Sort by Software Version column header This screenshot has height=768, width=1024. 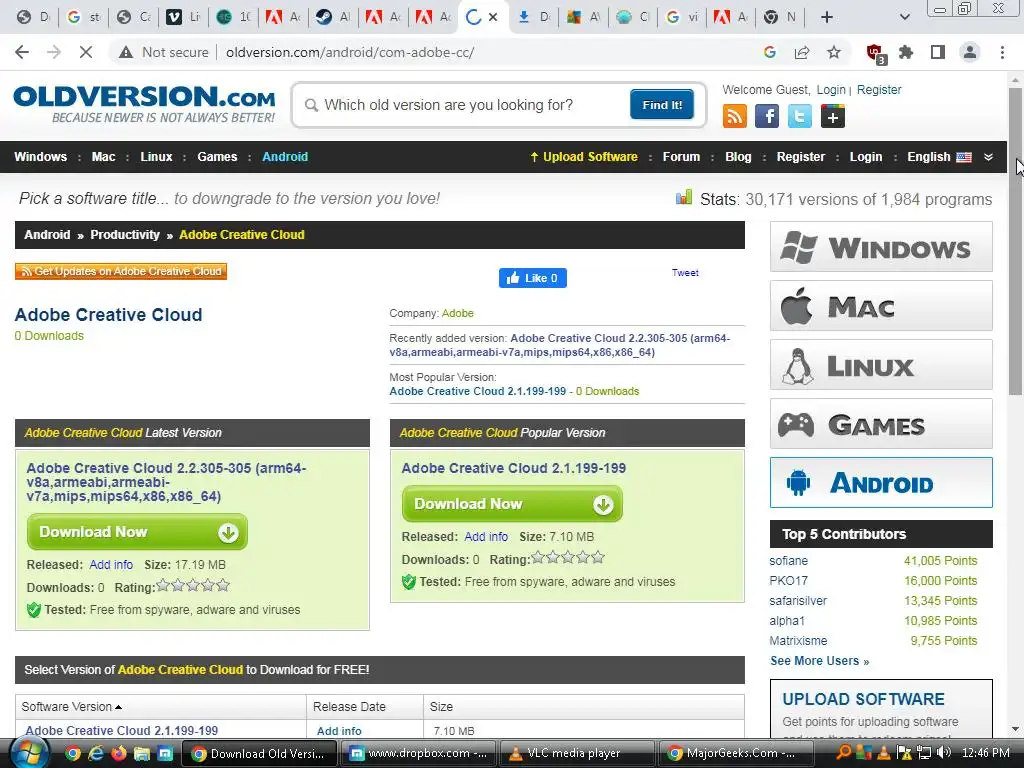pyautogui.click(x=72, y=707)
